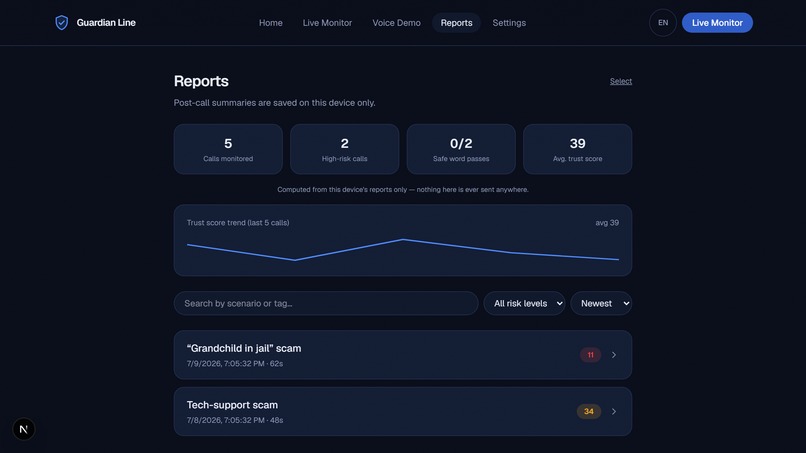Click the "Computed from this device's reports only" note
The height and width of the screenshot is (453, 806).
(402, 190)
